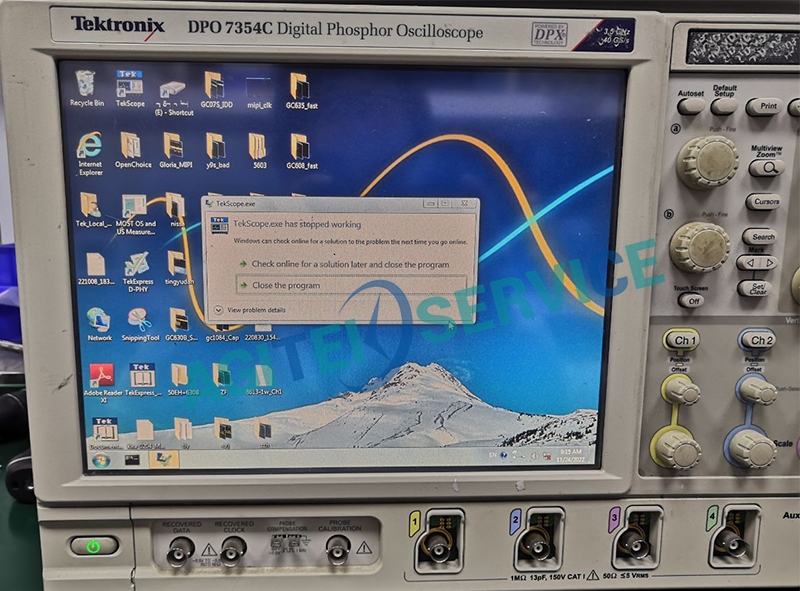
Task: Open the OpenChoice folder
Action: coord(133,150)
